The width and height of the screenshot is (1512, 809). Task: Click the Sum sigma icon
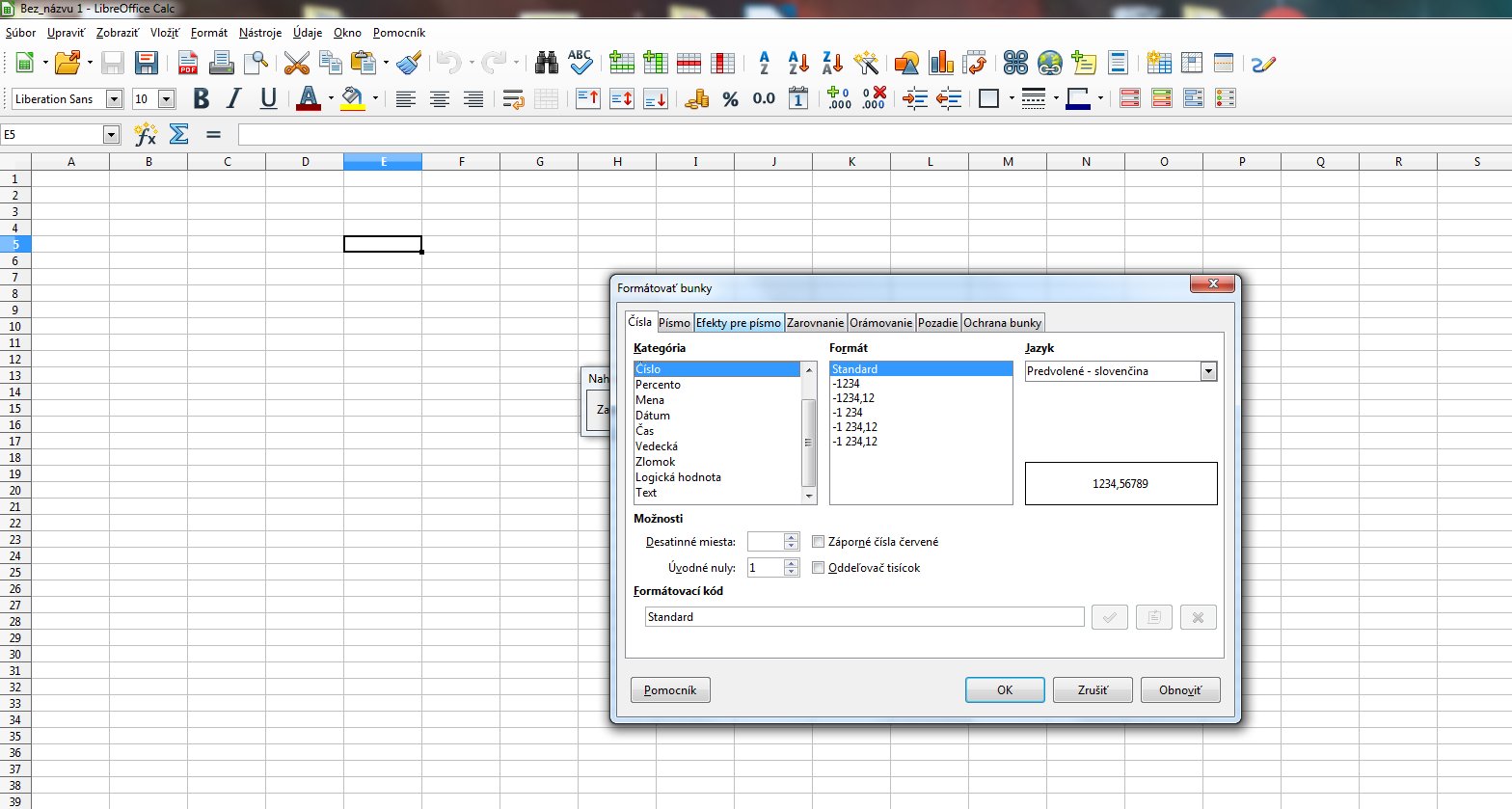(x=178, y=134)
